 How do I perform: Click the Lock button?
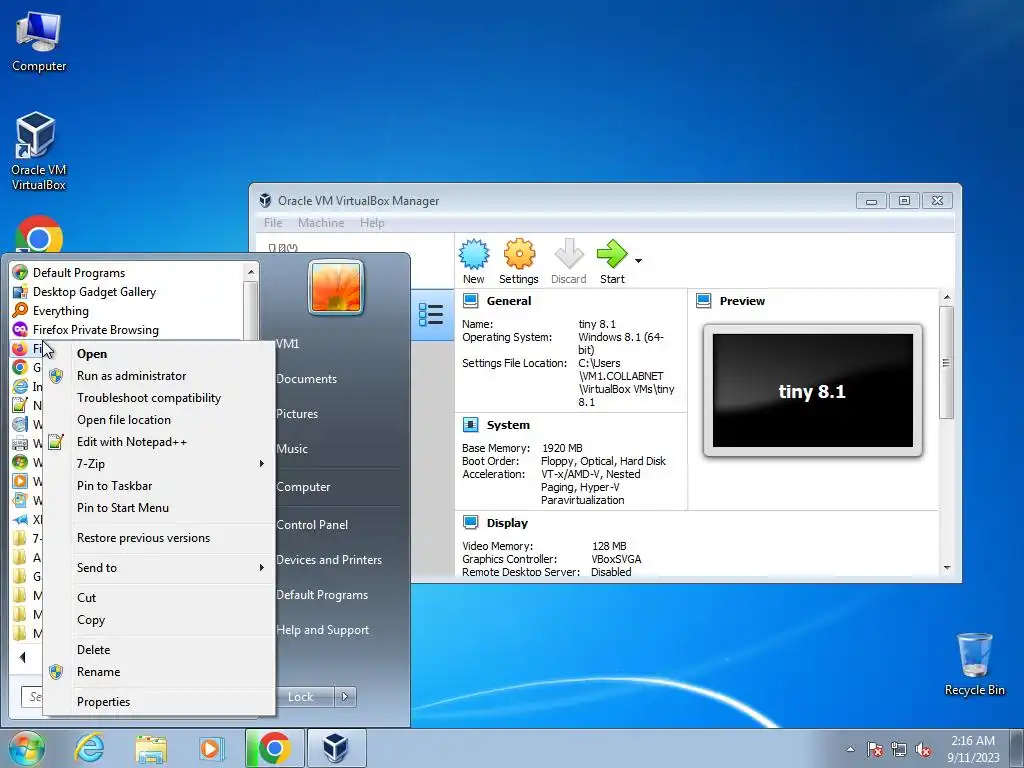pyautogui.click(x=304, y=697)
